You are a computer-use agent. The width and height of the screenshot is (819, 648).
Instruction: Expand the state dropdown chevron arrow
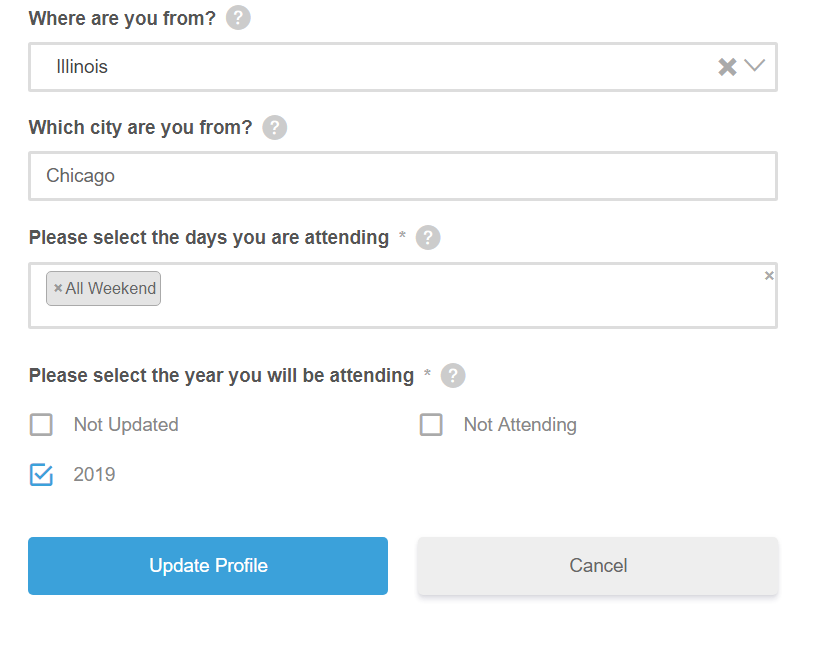click(754, 66)
